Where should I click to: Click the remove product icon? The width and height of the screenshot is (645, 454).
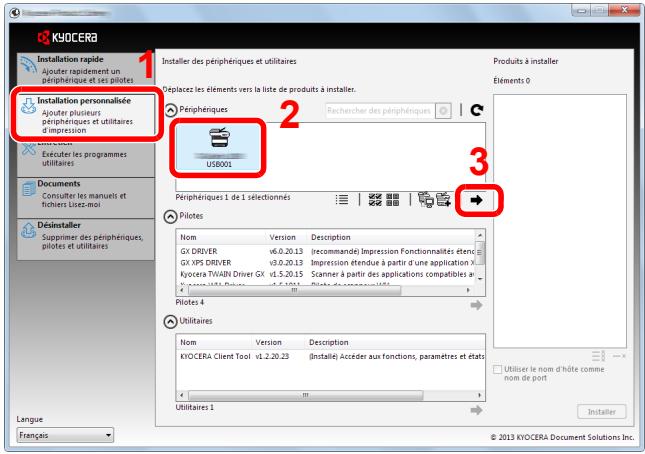619,356
